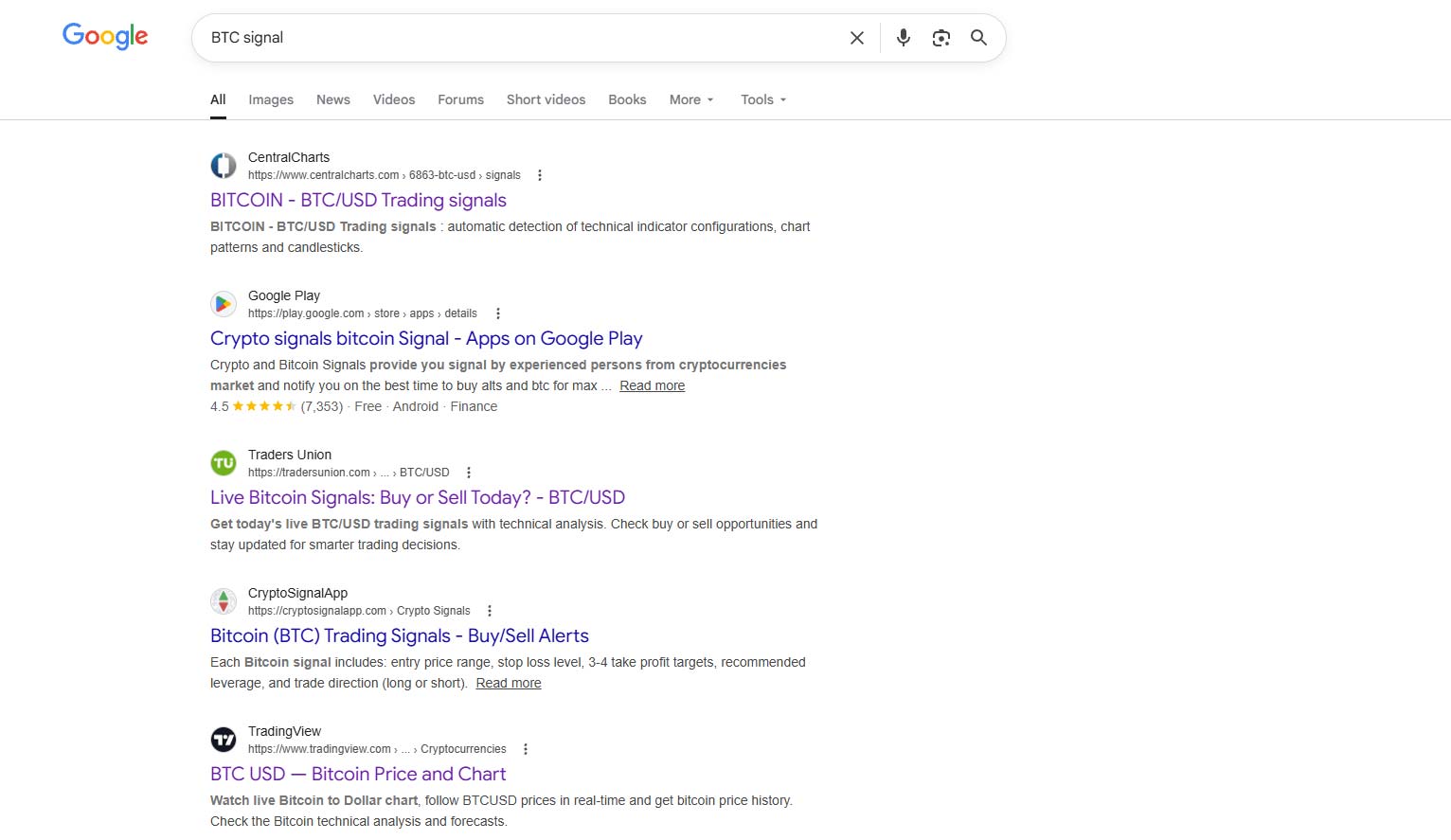Click the Google Play favicon

tap(224, 304)
